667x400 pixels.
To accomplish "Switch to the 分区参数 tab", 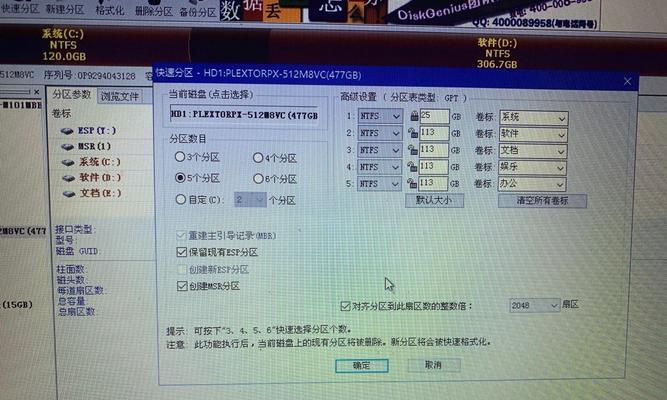I will pyautogui.click(x=71, y=94).
